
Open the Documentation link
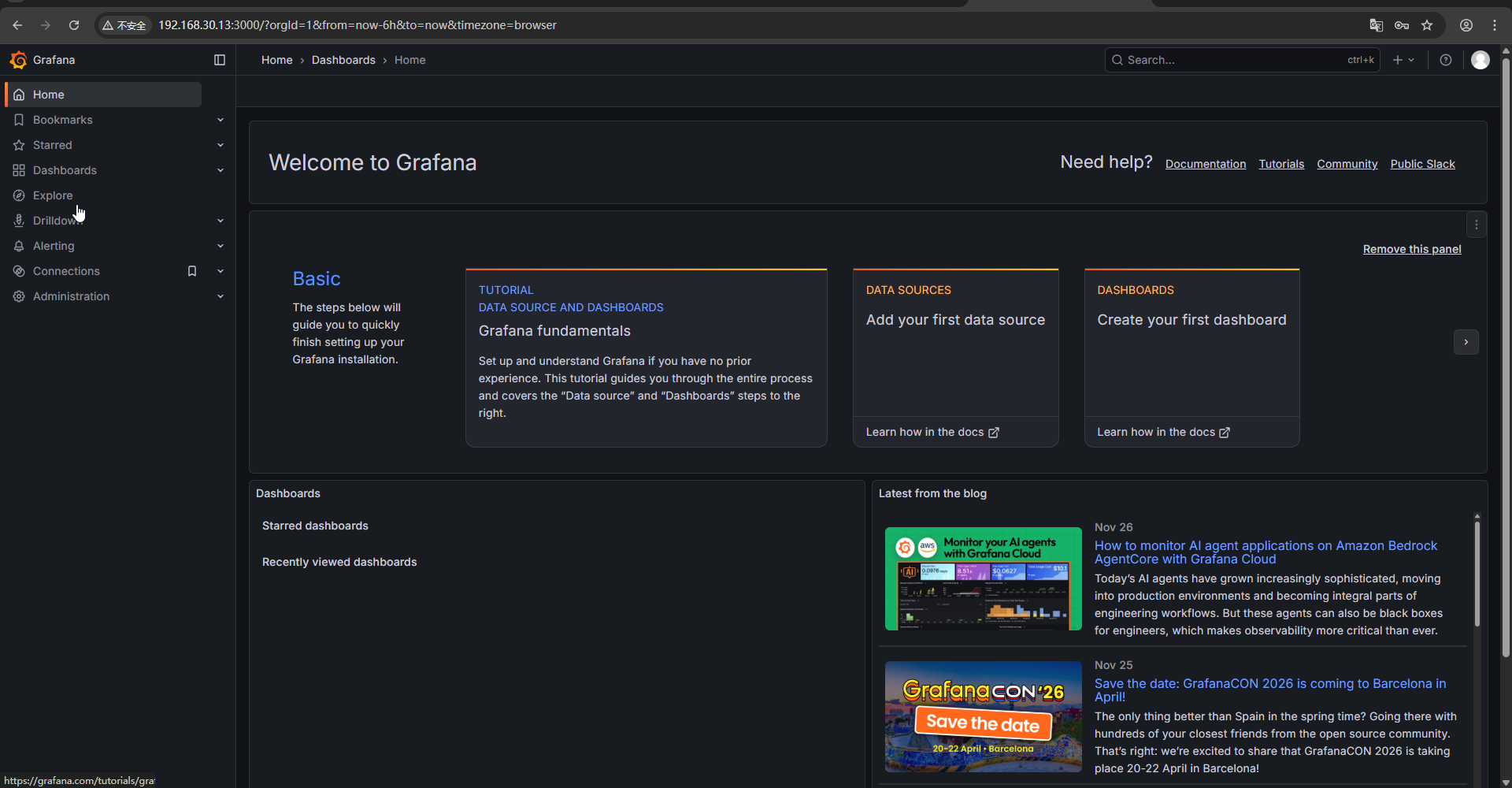tap(1206, 164)
